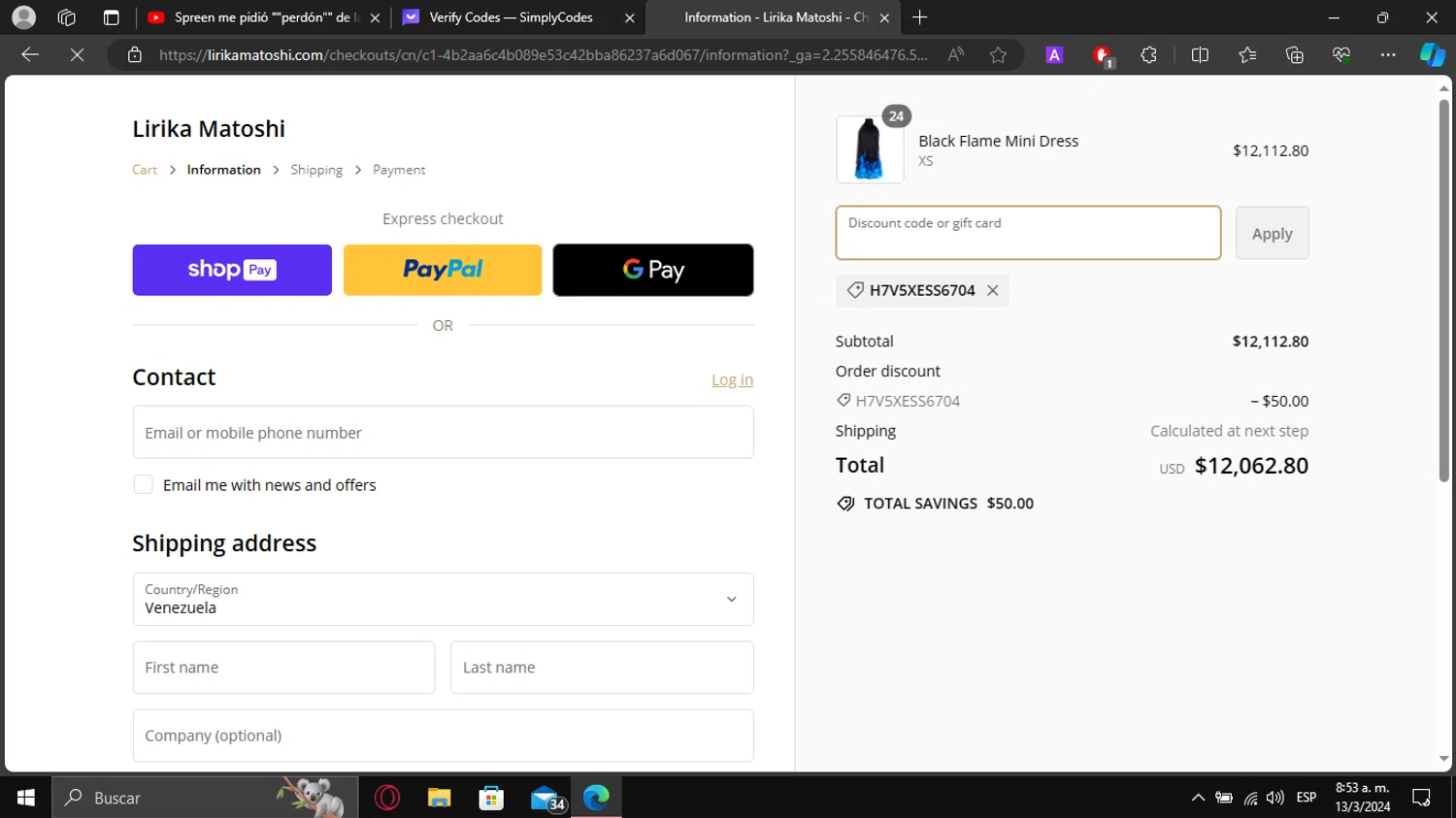Launch Opera from the taskbar

pyautogui.click(x=387, y=798)
